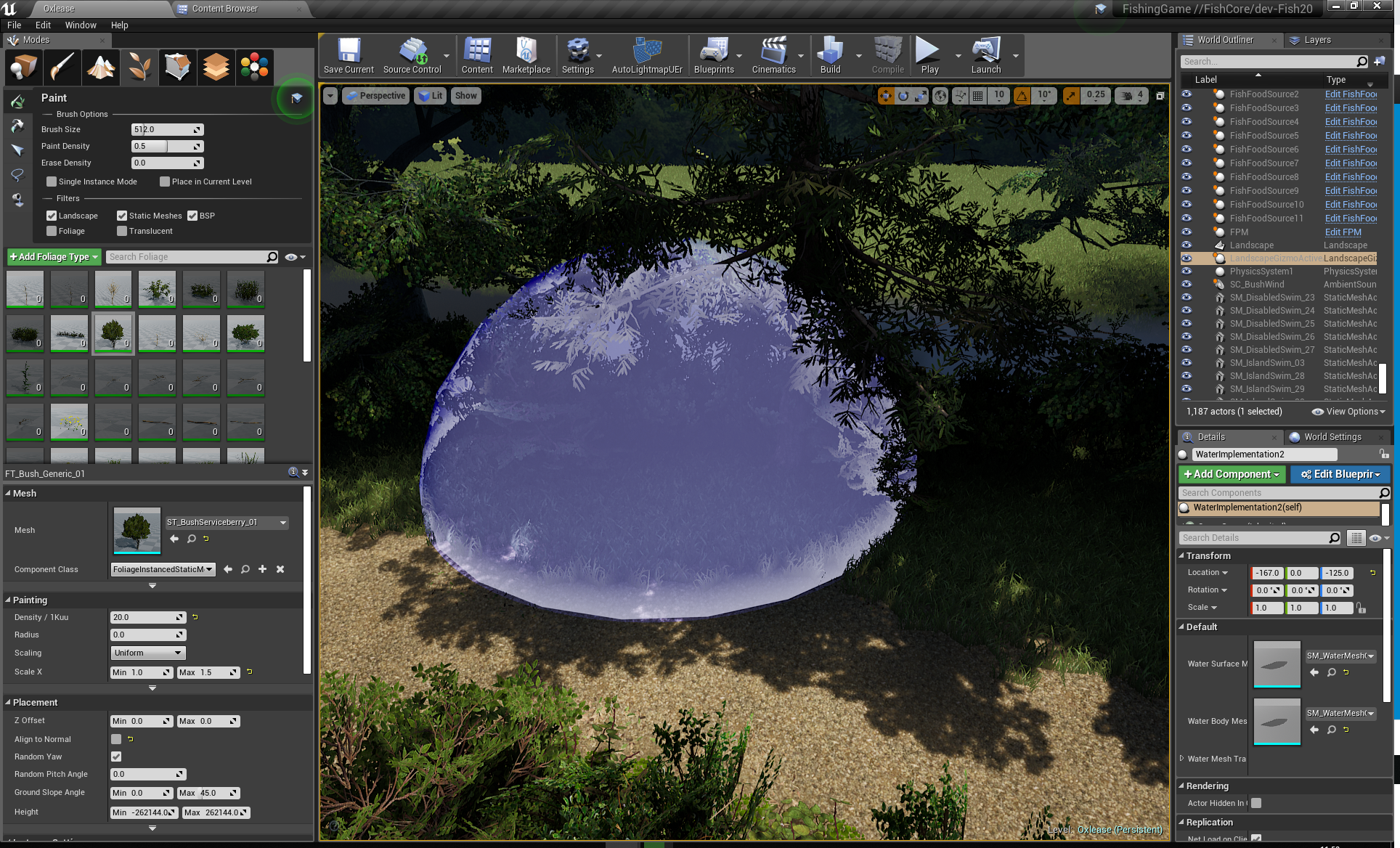
Task: Select foliage Paint tool in side strip
Action: click(17, 101)
